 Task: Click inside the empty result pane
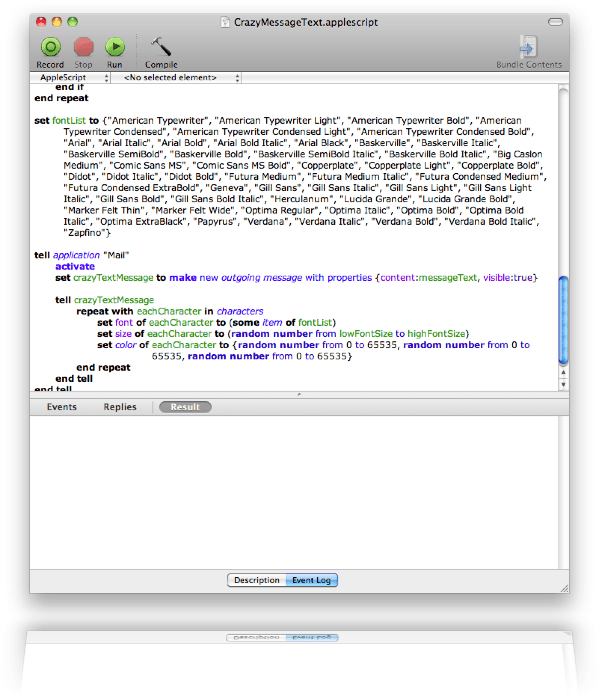[x=294, y=492]
